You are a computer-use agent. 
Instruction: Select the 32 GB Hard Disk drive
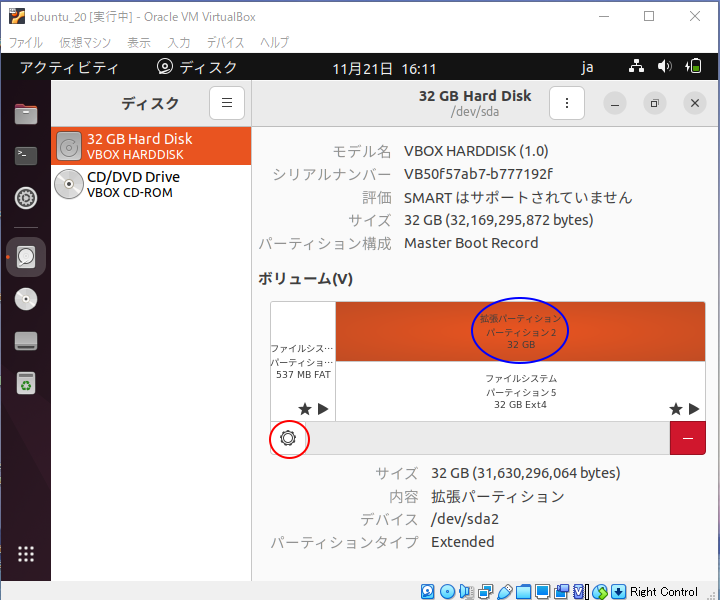pos(151,146)
